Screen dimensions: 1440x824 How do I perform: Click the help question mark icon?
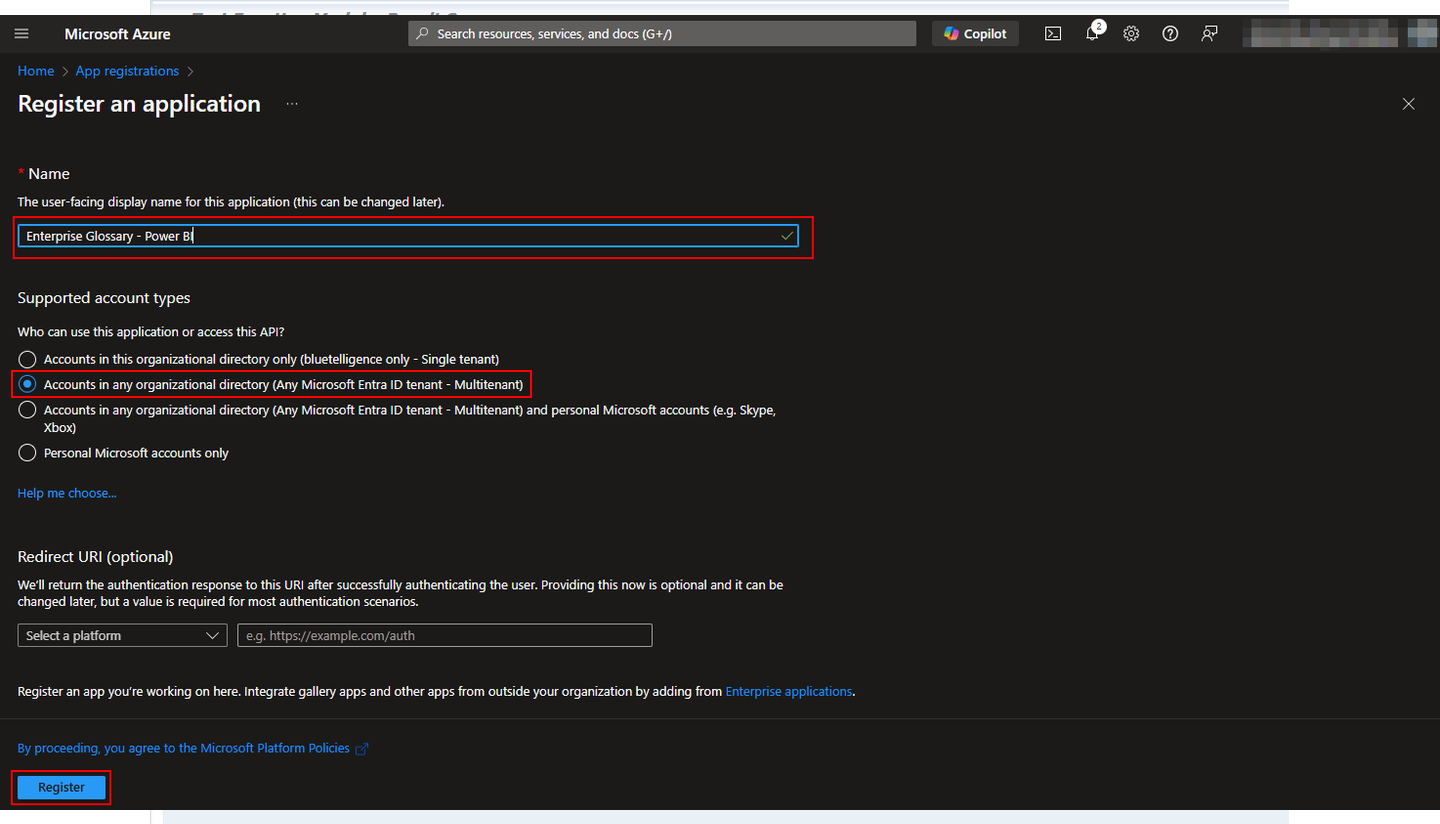1170,34
